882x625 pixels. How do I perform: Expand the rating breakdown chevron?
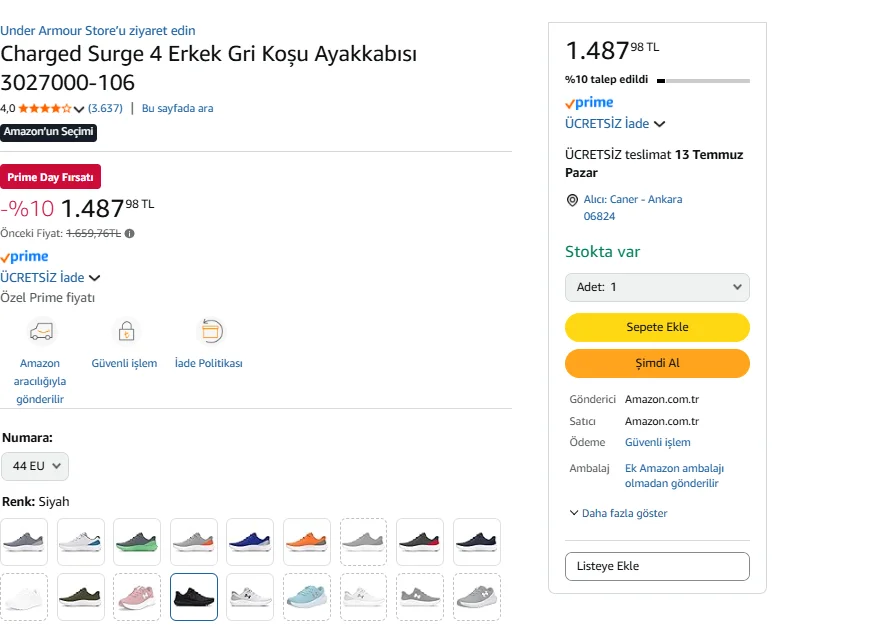[79, 109]
